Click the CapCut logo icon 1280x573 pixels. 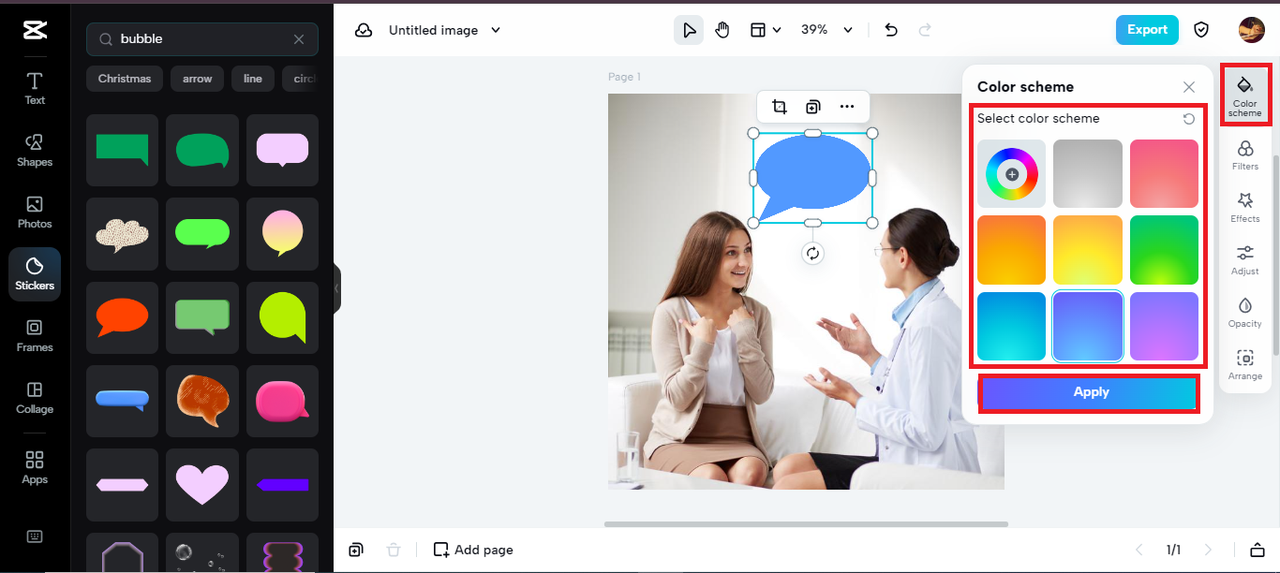[35, 30]
